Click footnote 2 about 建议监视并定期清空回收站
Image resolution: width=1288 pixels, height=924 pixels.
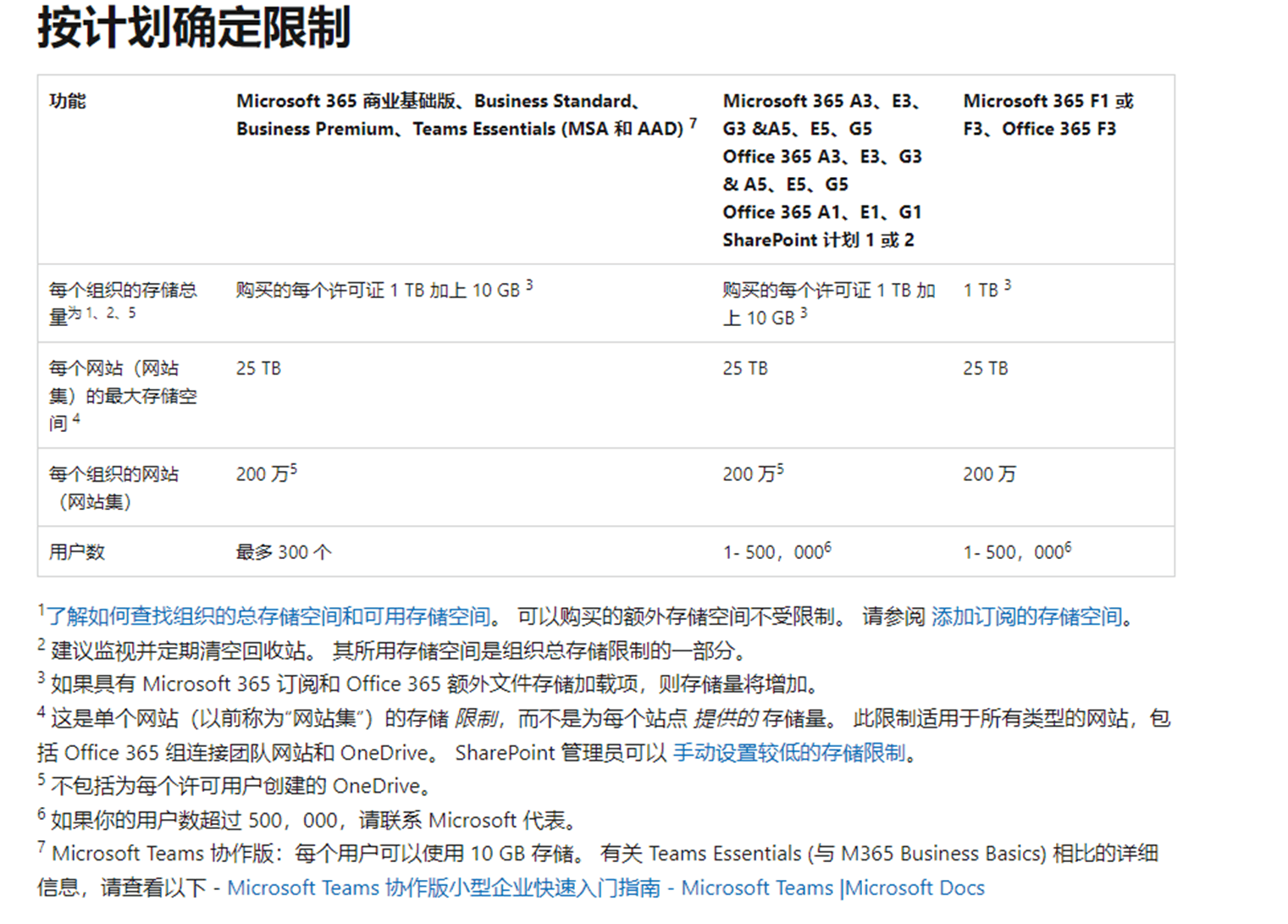pyautogui.click(x=393, y=650)
